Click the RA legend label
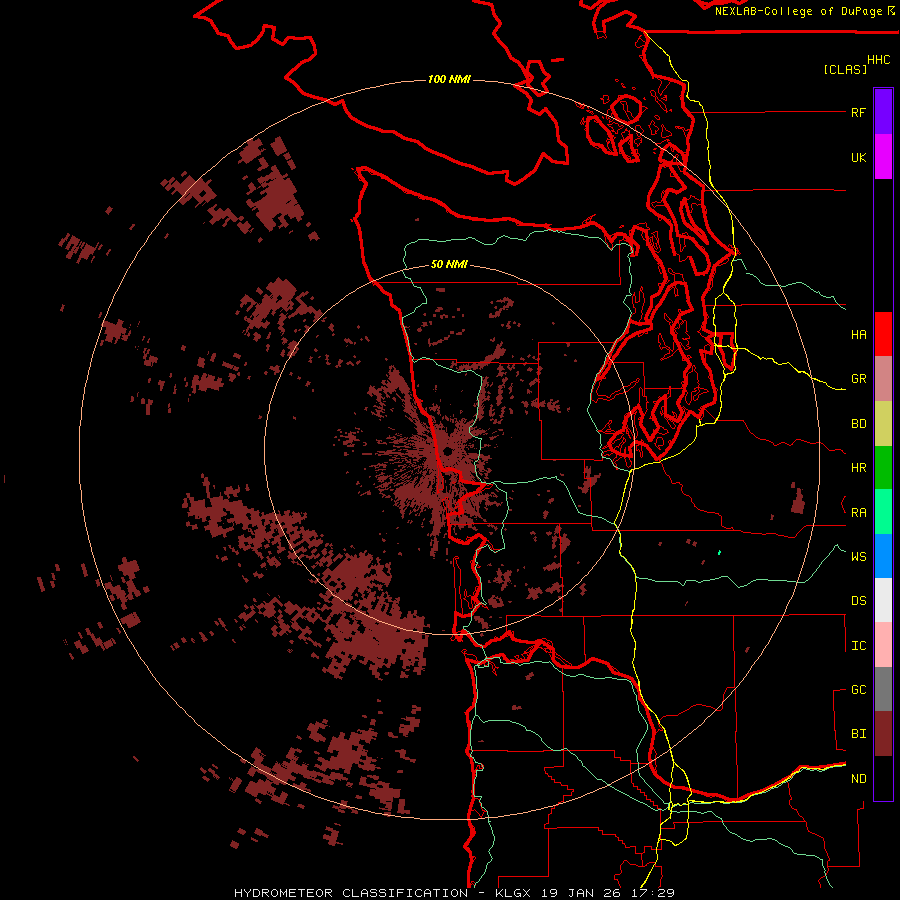The width and height of the screenshot is (900, 900). click(x=858, y=513)
